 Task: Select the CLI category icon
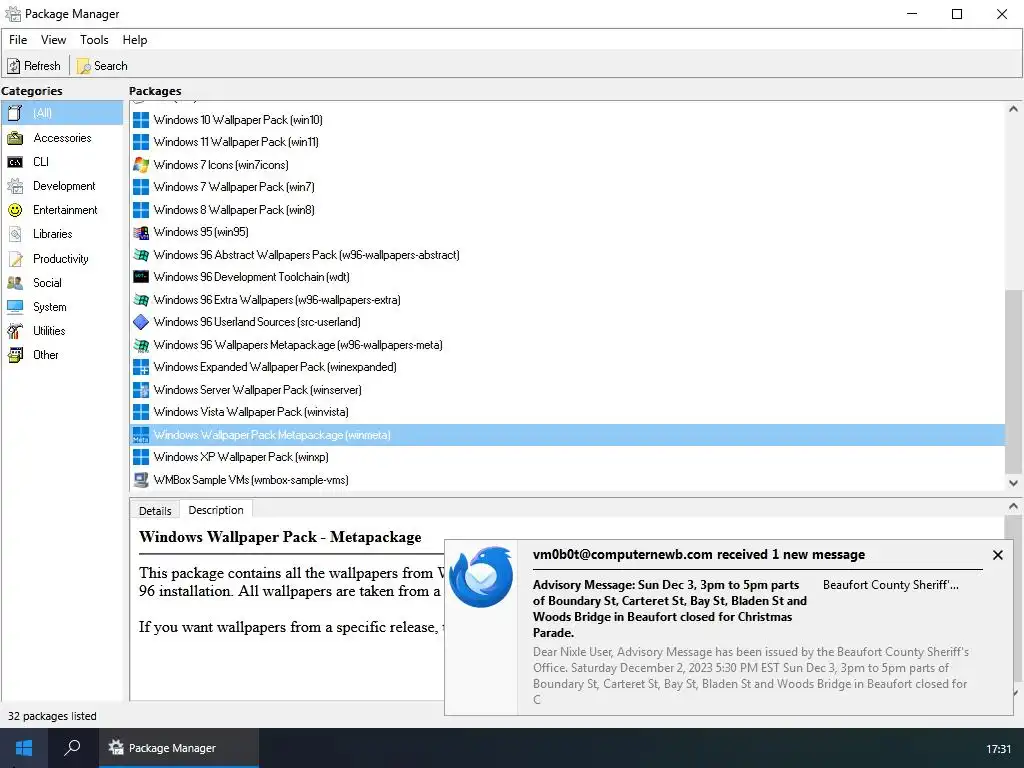pyautogui.click(x=15, y=162)
